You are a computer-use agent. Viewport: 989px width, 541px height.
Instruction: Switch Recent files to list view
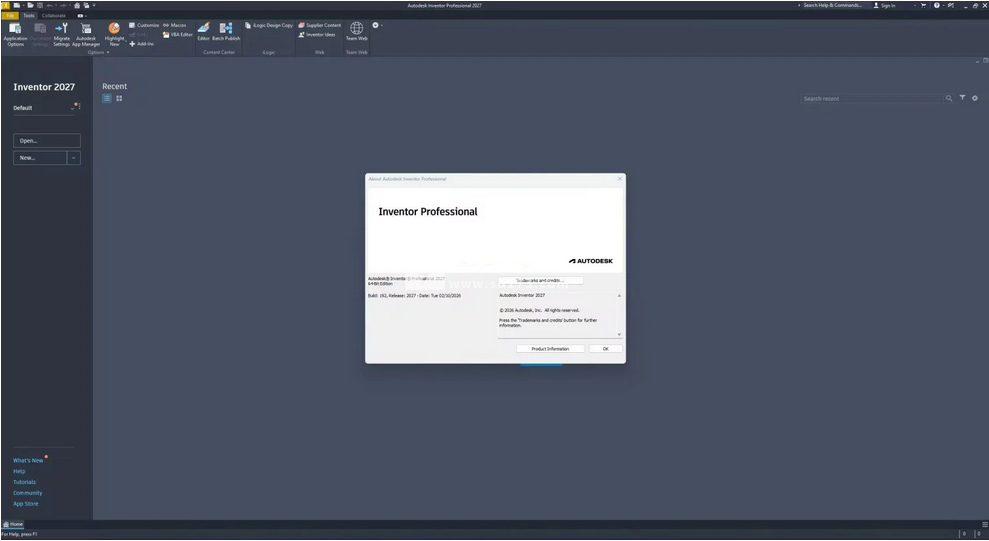[x=108, y=98]
